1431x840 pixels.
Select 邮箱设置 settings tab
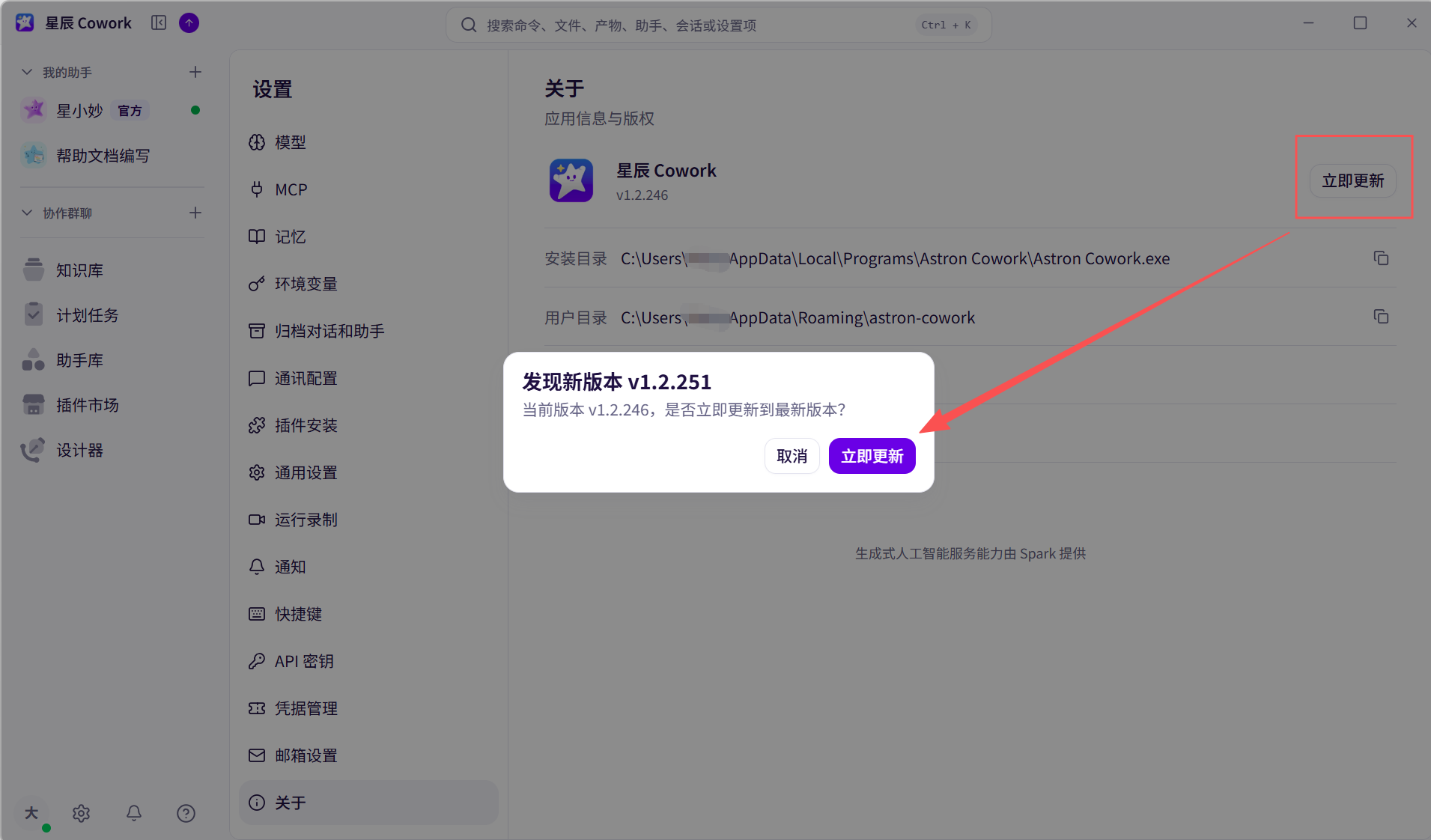pyautogui.click(x=368, y=755)
